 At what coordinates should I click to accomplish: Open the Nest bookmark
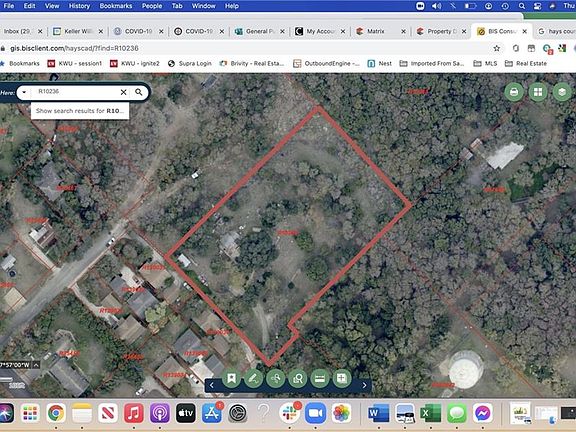tap(380, 64)
